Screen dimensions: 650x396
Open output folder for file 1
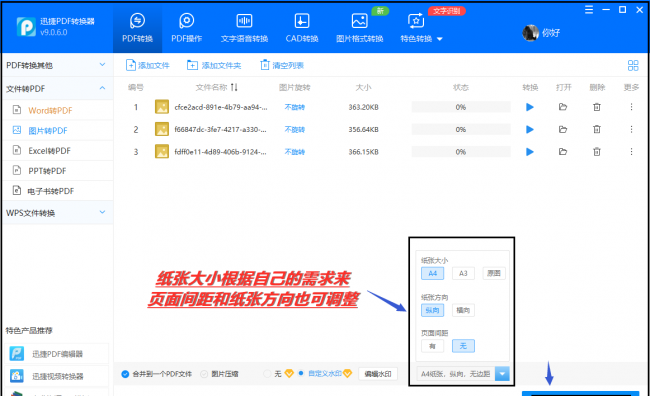point(563,107)
